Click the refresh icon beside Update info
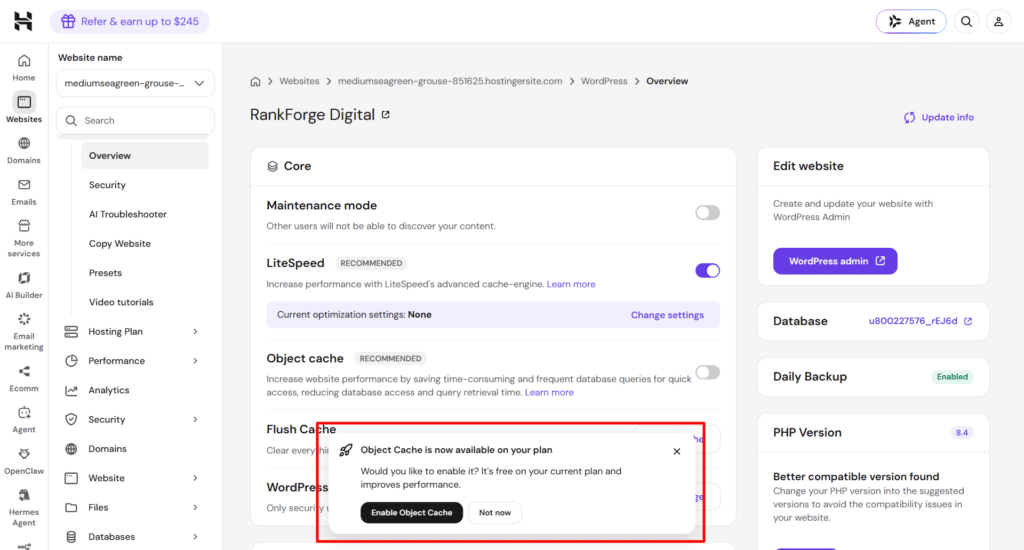 click(909, 118)
